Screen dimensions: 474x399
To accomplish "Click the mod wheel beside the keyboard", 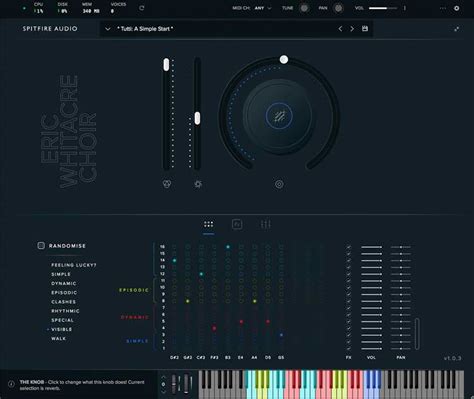I will tap(186, 384).
